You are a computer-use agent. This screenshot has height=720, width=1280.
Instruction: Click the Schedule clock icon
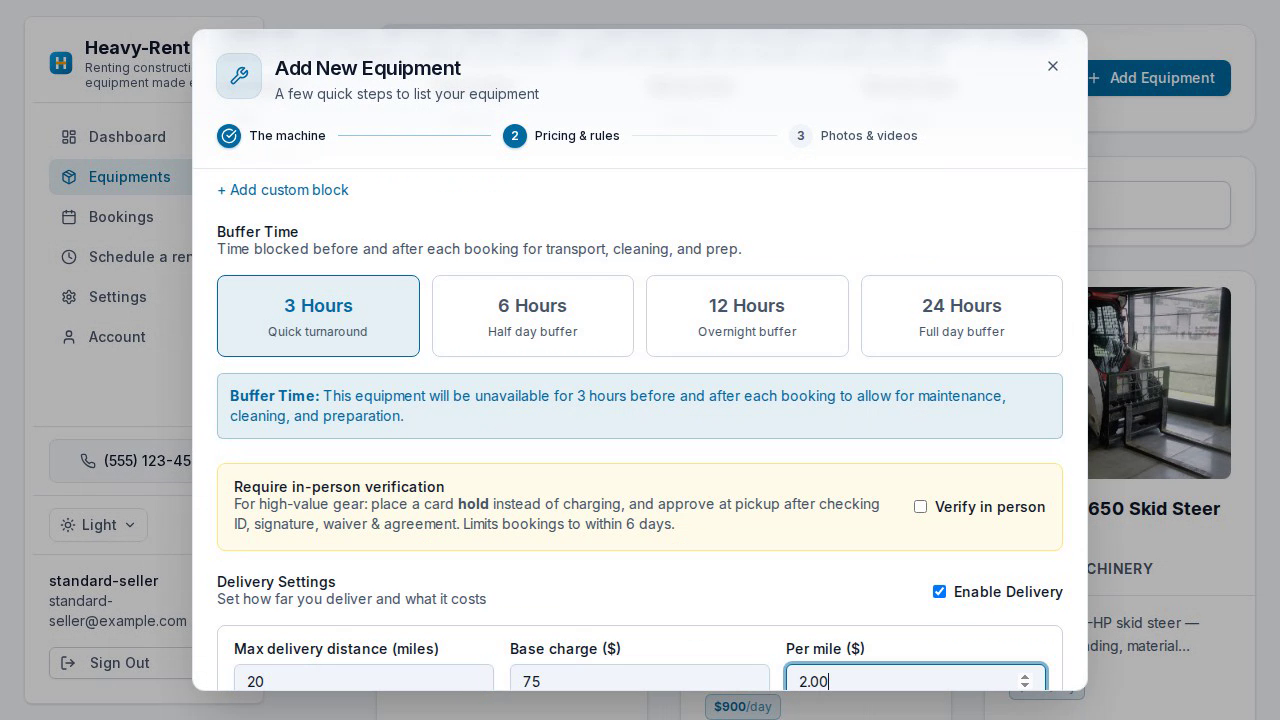pyautogui.click(x=69, y=257)
